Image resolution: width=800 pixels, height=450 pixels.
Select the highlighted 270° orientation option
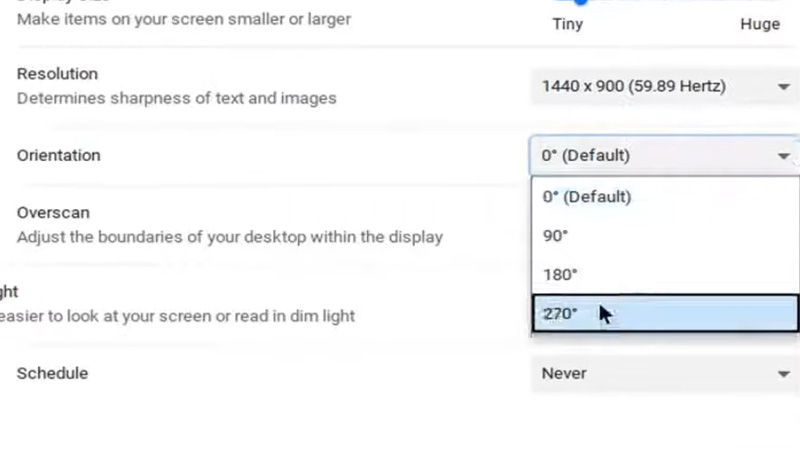(x=665, y=313)
